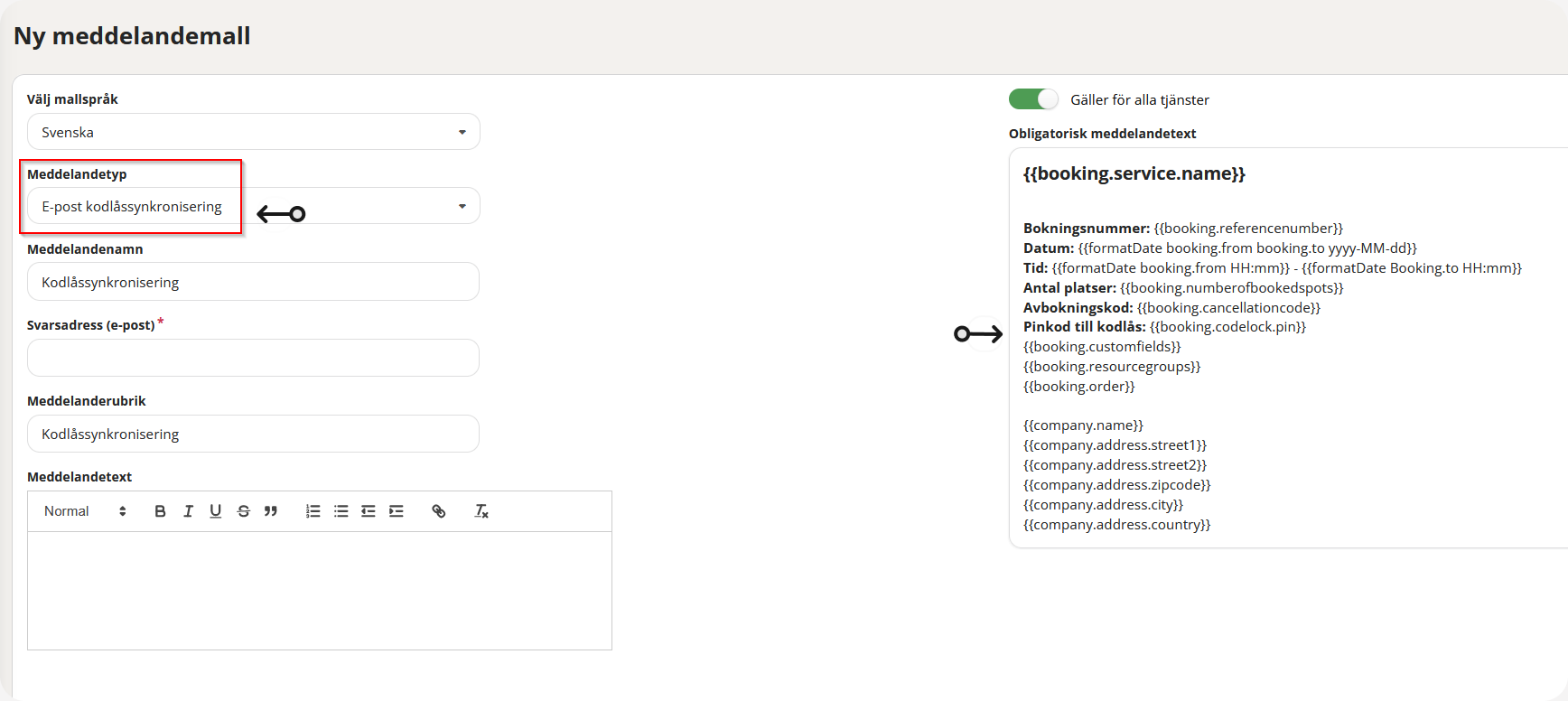Open the Meddelandetyp dropdown arrow
The height and width of the screenshot is (701, 1568).
(462, 206)
